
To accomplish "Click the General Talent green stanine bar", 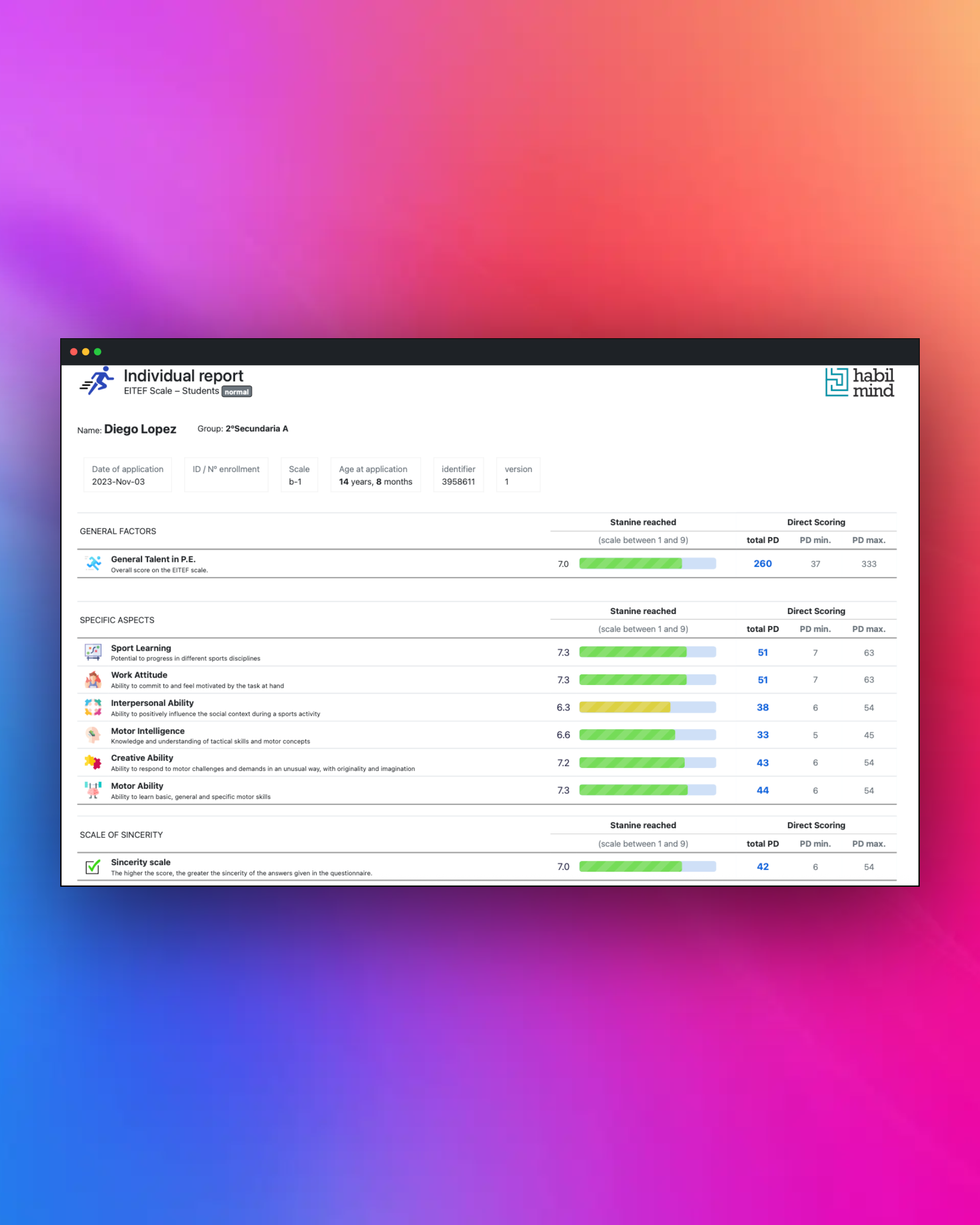I will (x=648, y=564).
